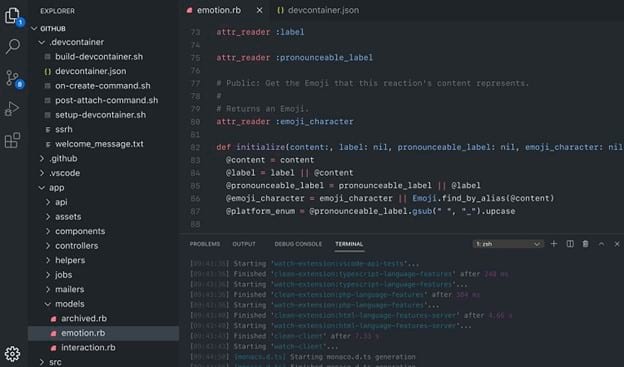Expand the src folder

[41, 362]
